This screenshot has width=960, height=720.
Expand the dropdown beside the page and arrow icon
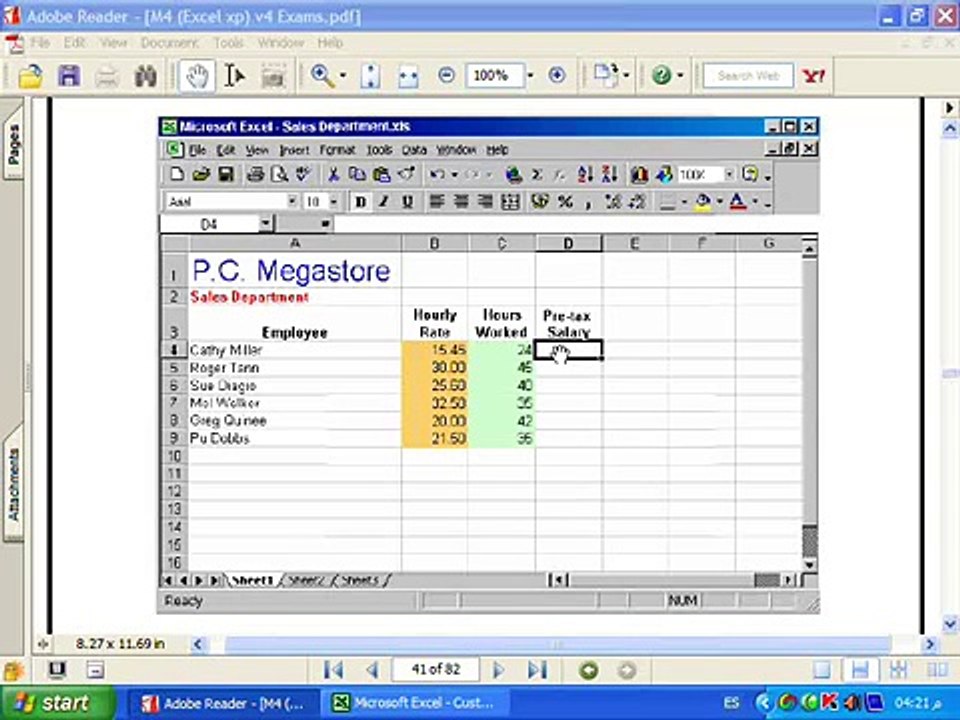(x=627, y=75)
